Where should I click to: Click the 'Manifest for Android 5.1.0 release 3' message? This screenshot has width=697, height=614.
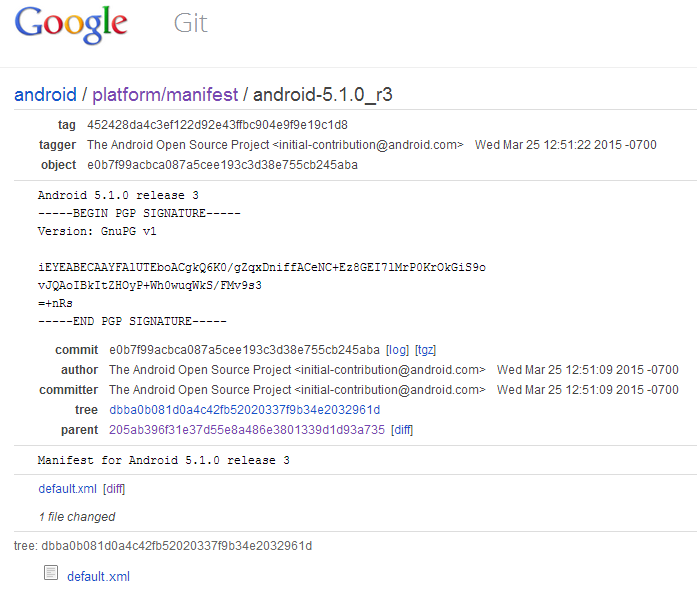tap(164, 460)
